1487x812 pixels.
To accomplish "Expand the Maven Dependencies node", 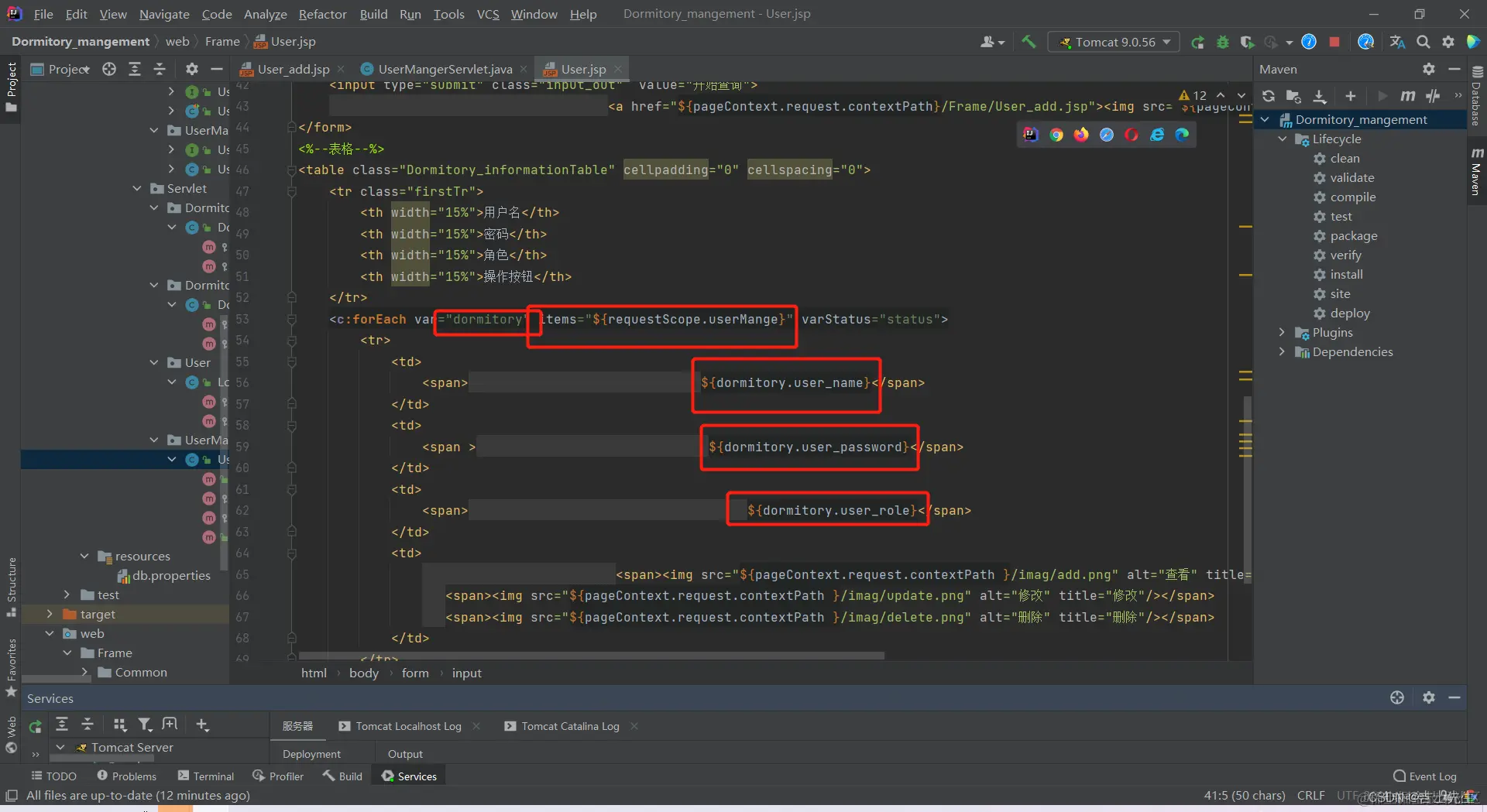I will point(1283,351).
